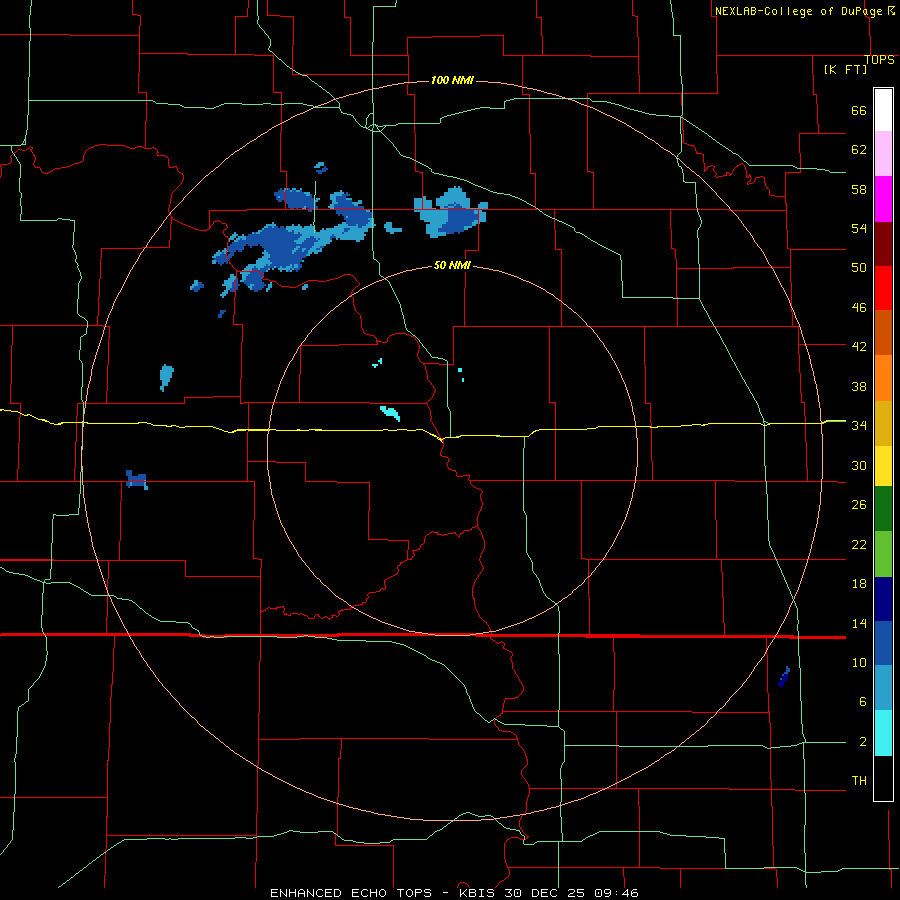
Task: Click the legend value 46
Action: (859, 308)
